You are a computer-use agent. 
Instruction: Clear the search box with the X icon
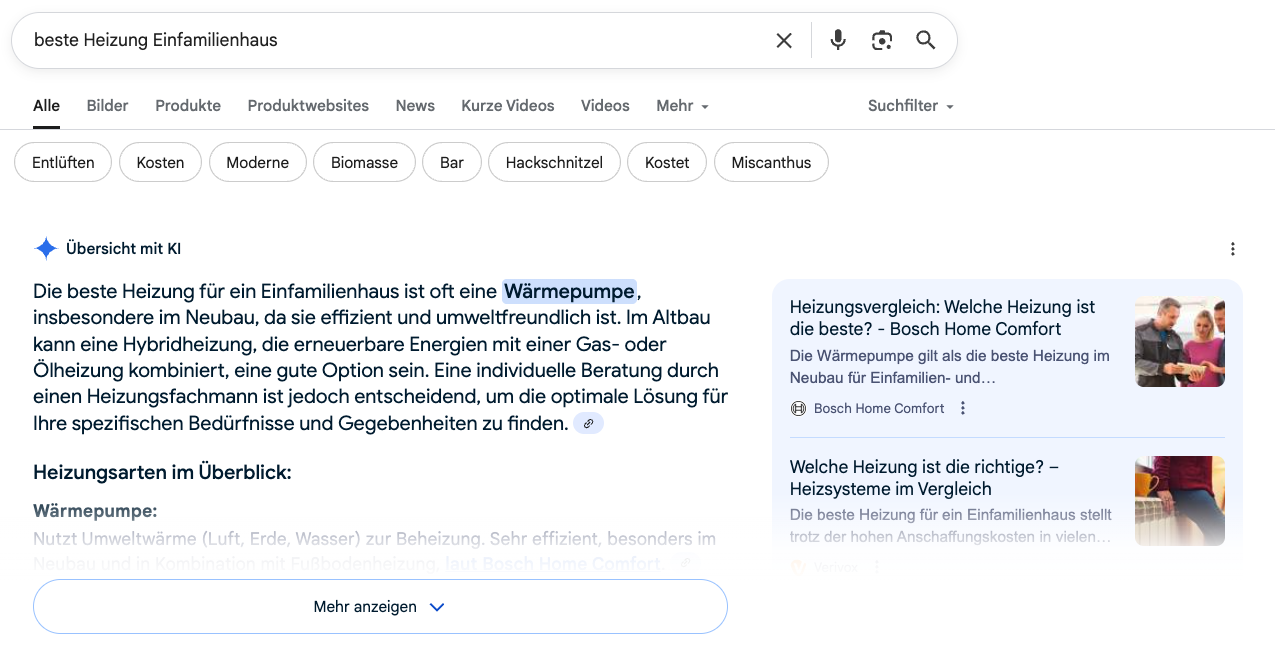click(784, 40)
